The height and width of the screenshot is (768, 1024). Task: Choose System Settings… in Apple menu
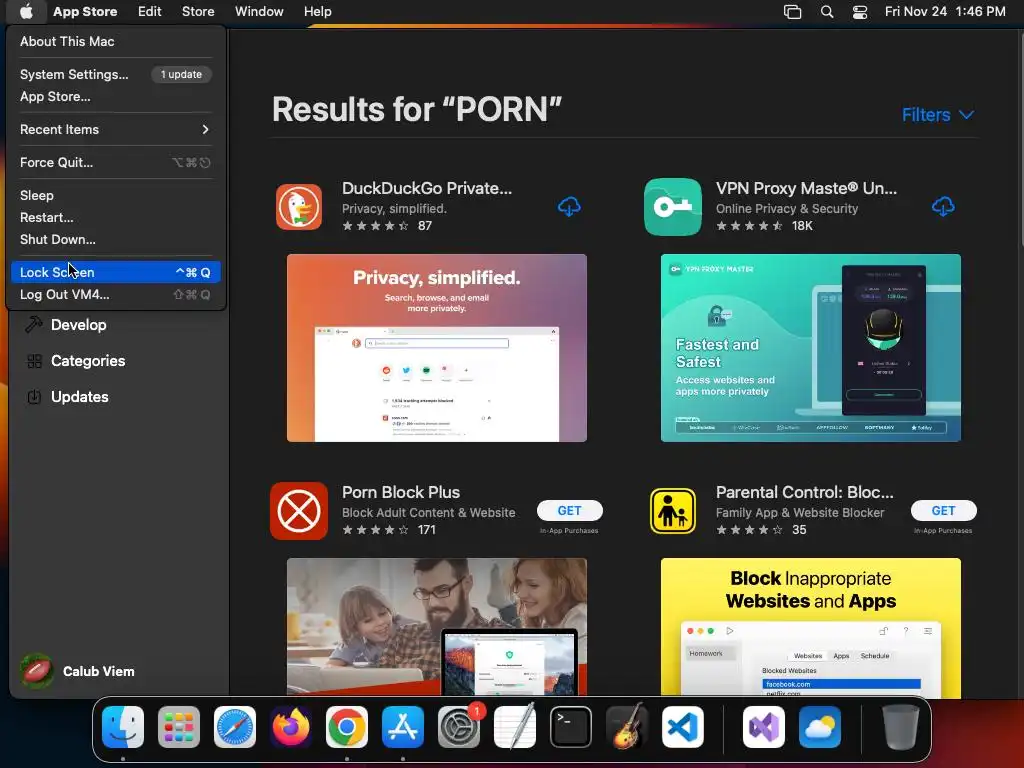(116, 74)
